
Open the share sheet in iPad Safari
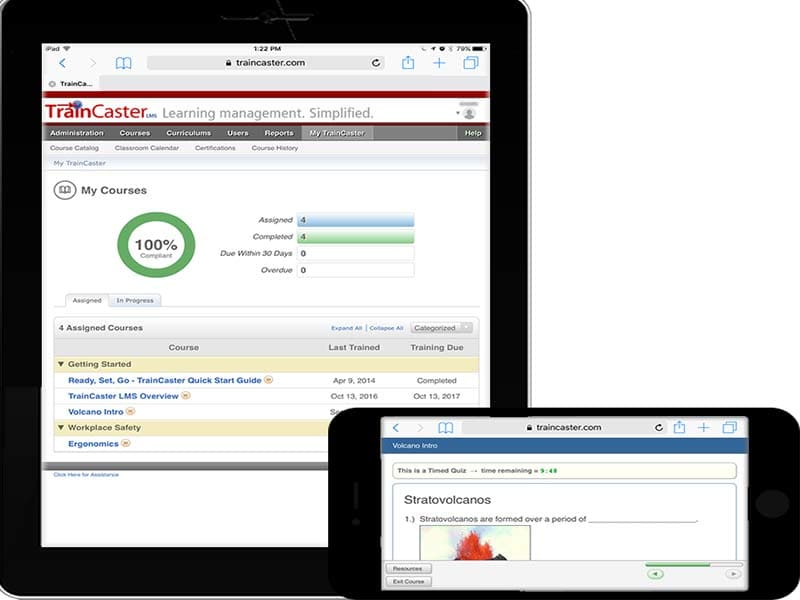pos(408,63)
